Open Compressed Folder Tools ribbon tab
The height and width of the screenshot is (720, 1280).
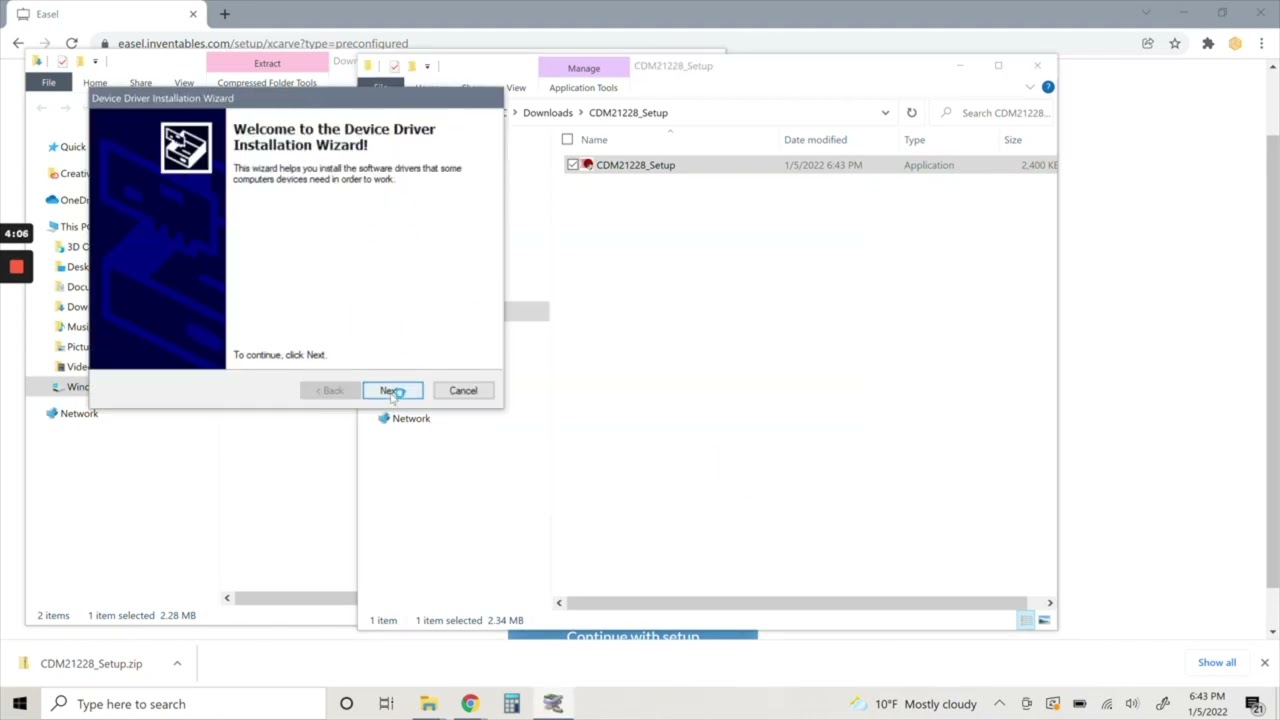coord(267,83)
